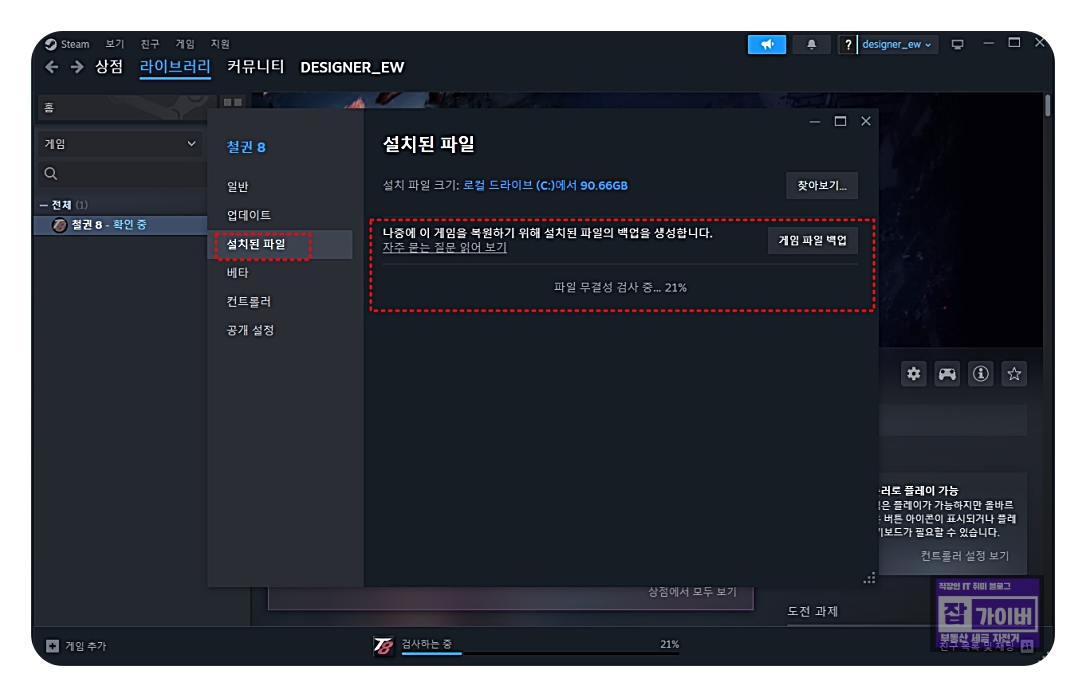Open DESIGNER_EW profile tab

coord(352,68)
